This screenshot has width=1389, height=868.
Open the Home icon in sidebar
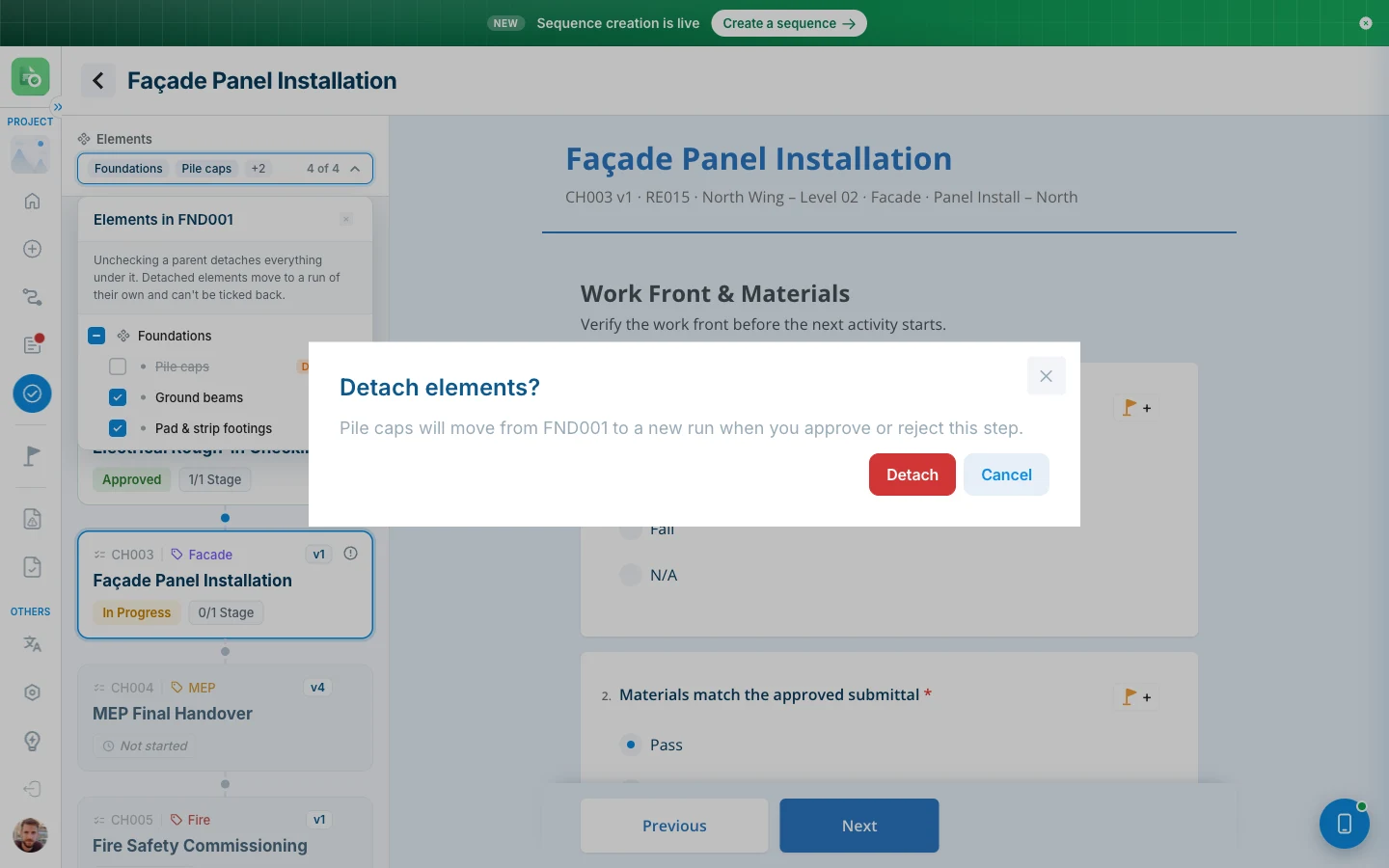click(32, 201)
